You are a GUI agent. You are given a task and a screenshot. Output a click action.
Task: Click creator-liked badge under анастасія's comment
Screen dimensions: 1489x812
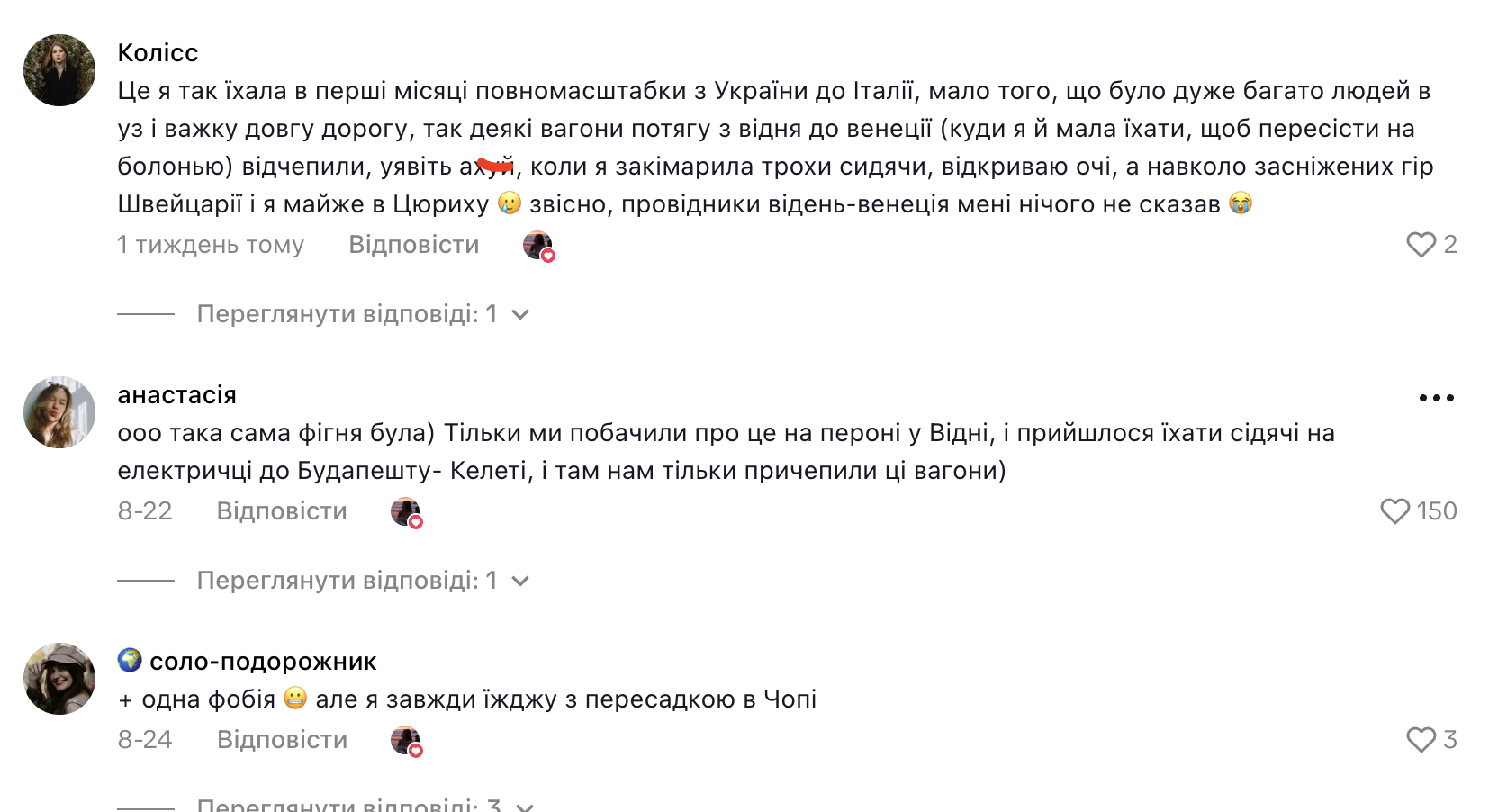406,512
